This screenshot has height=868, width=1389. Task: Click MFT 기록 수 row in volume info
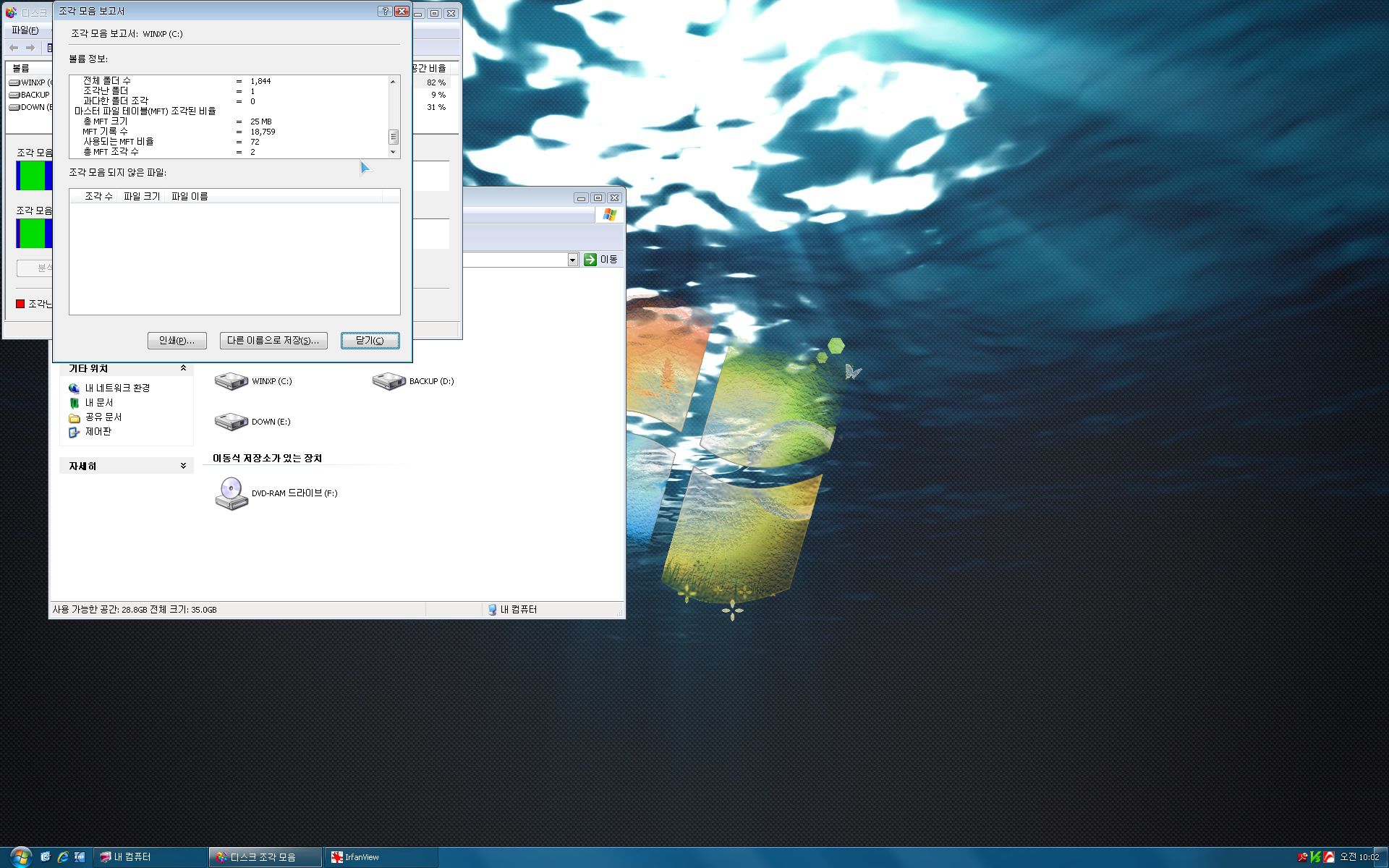tap(179, 132)
